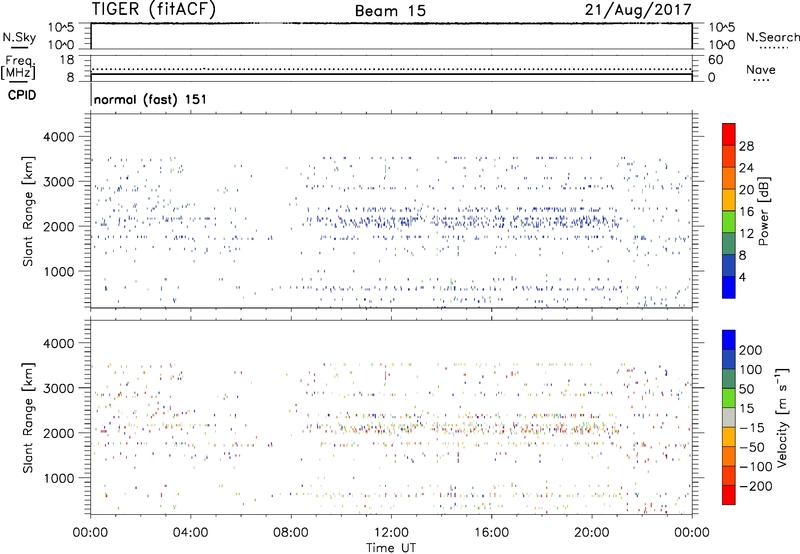Click the 'Nave' legend label

coord(760,70)
